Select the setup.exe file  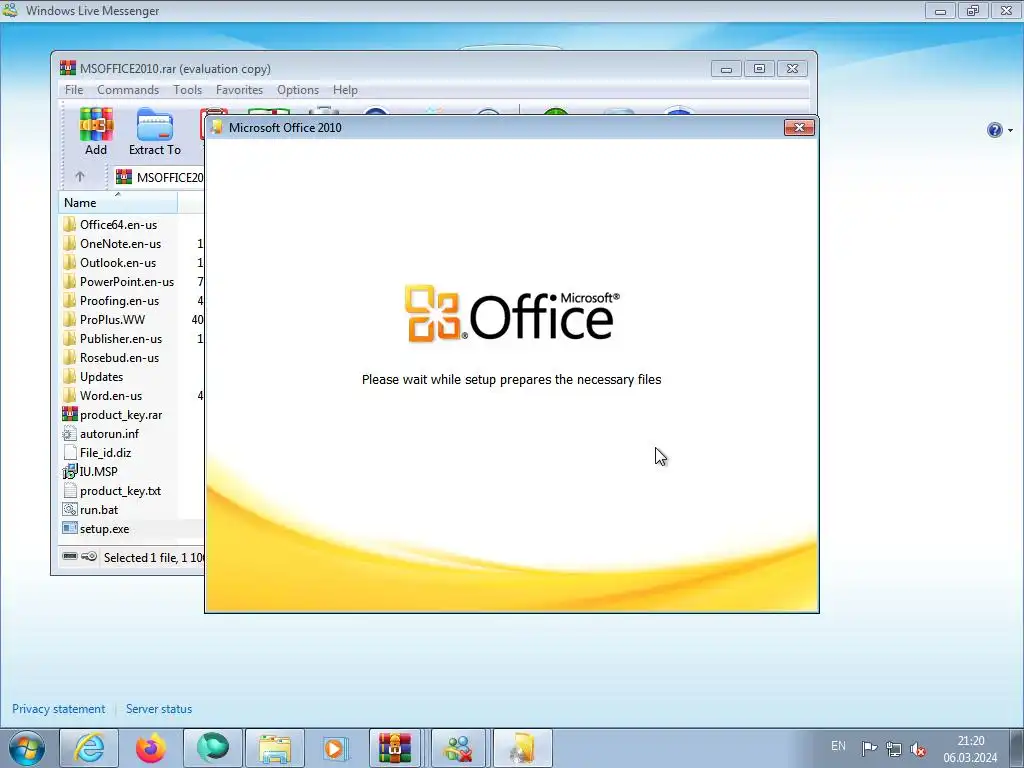104,528
